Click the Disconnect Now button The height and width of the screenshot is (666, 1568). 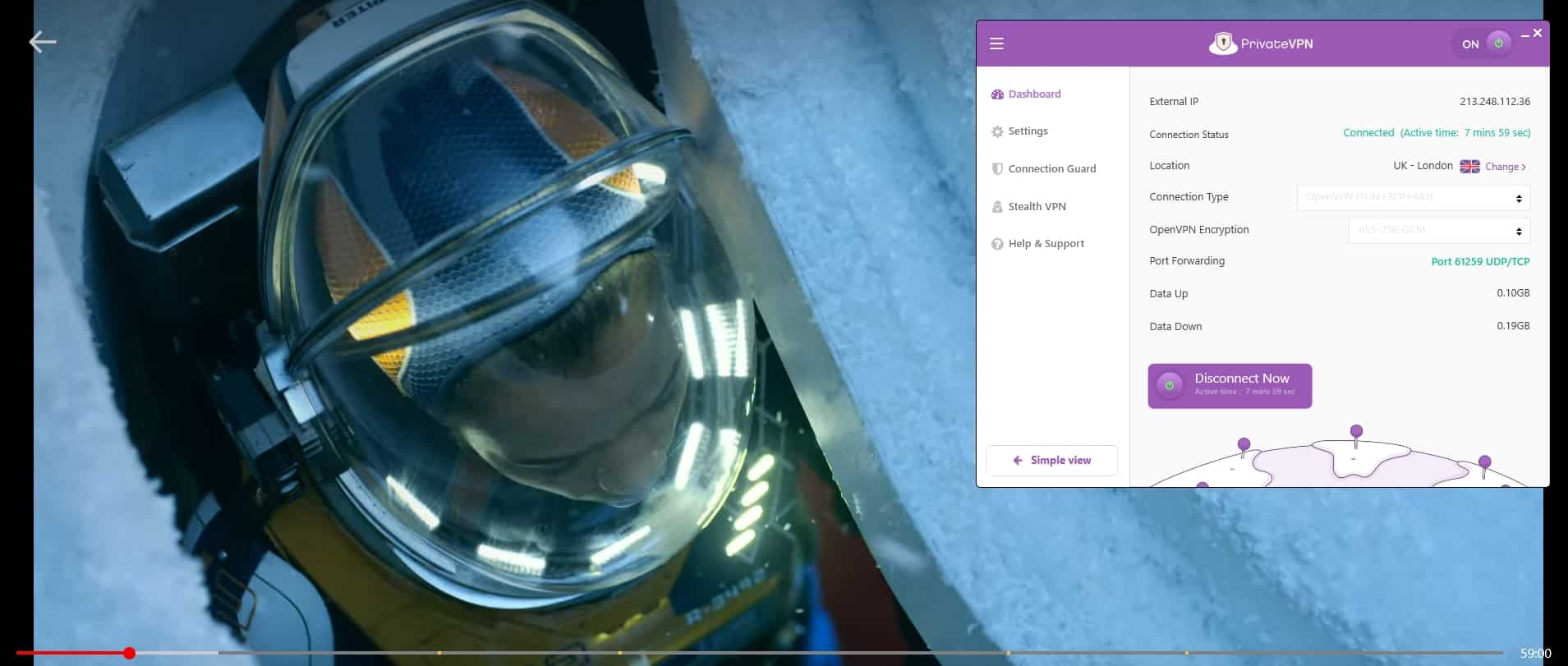(1230, 385)
